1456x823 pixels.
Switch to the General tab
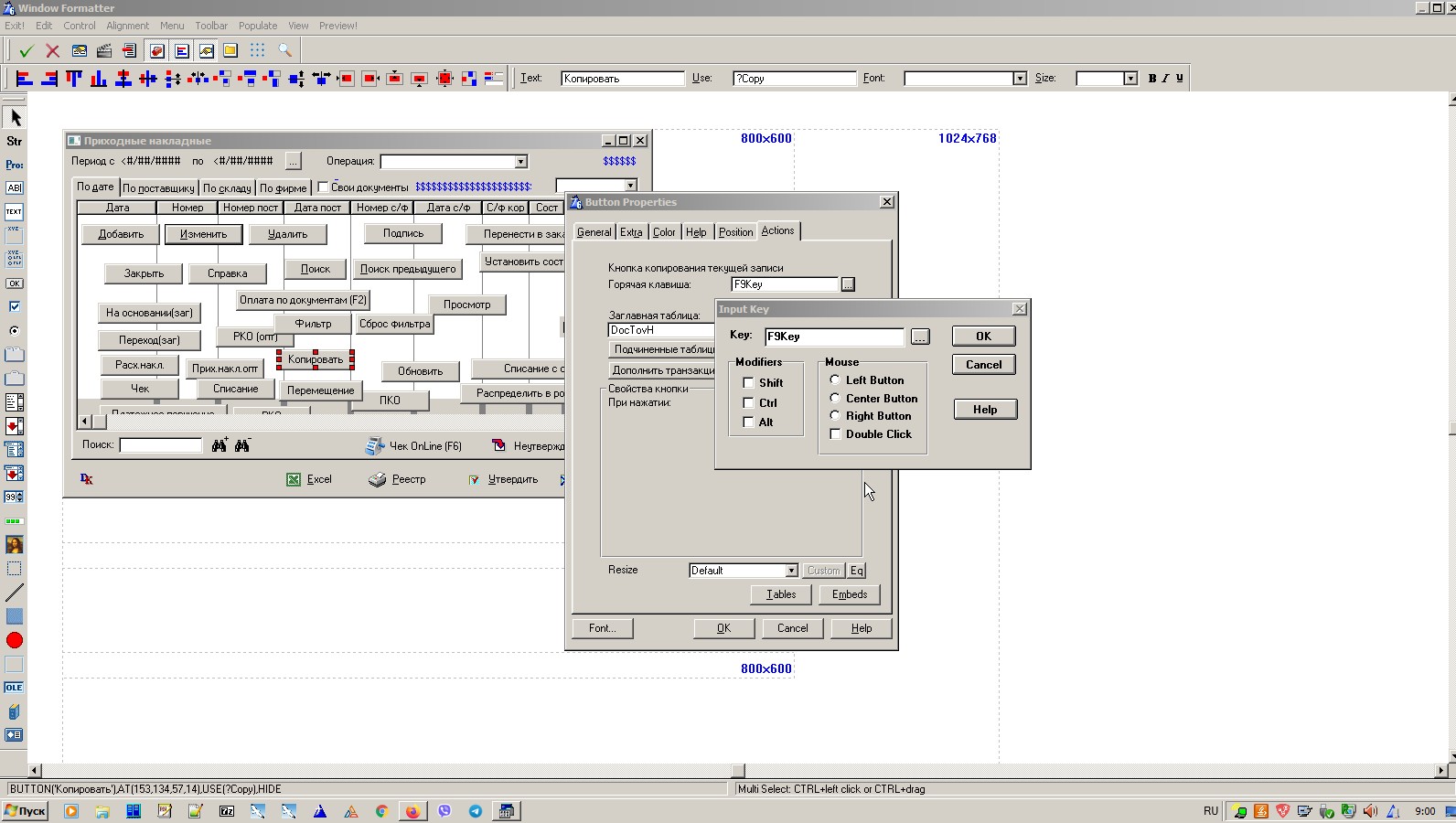[594, 232]
